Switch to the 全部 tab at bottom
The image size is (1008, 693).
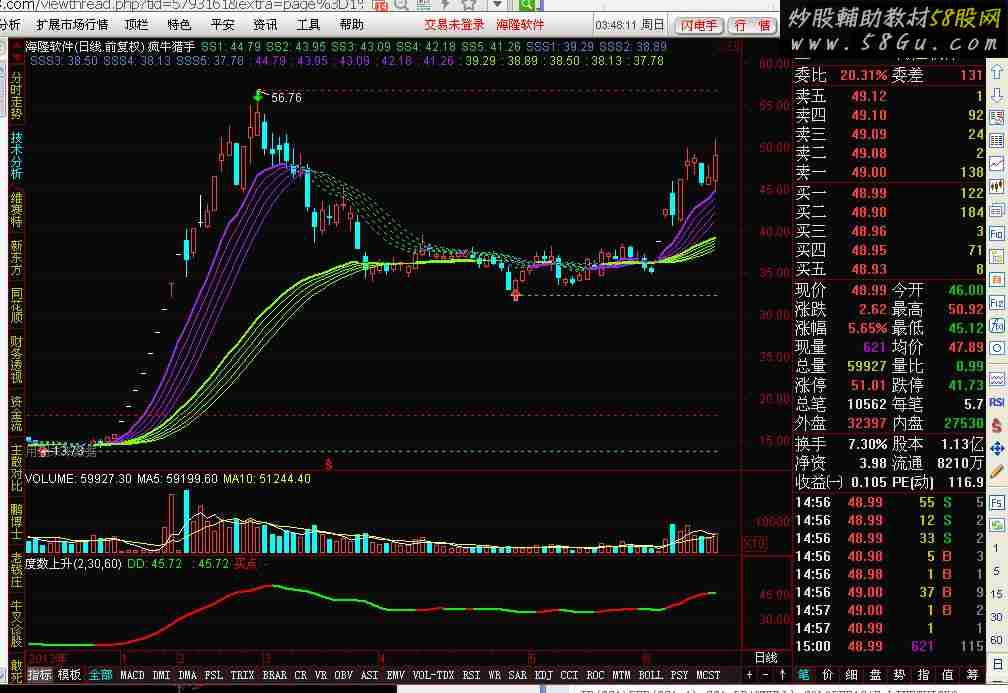pyautogui.click(x=100, y=675)
